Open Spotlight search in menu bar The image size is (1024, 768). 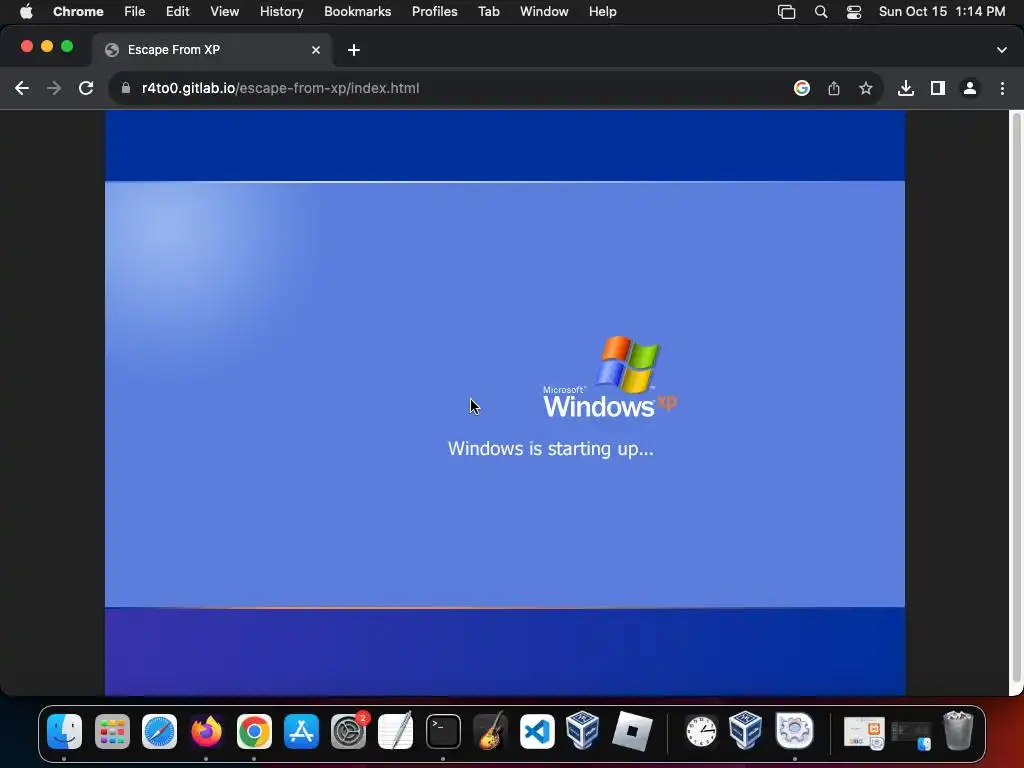[821, 12]
